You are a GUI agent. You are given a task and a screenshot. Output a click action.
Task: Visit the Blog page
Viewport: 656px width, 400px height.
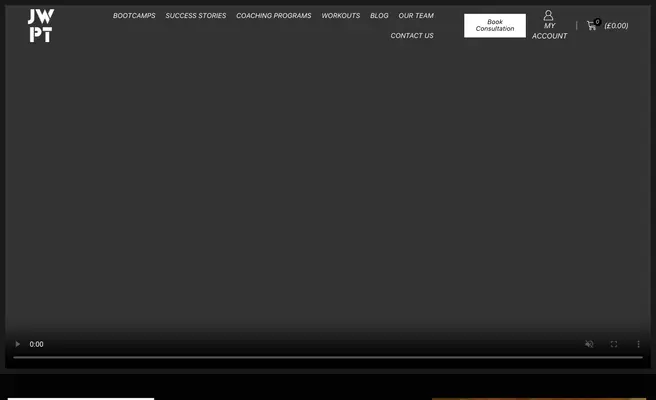pos(379,16)
